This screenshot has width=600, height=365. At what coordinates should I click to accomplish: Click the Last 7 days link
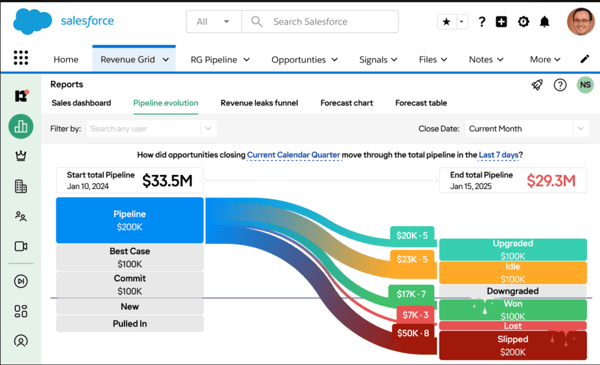499,155
